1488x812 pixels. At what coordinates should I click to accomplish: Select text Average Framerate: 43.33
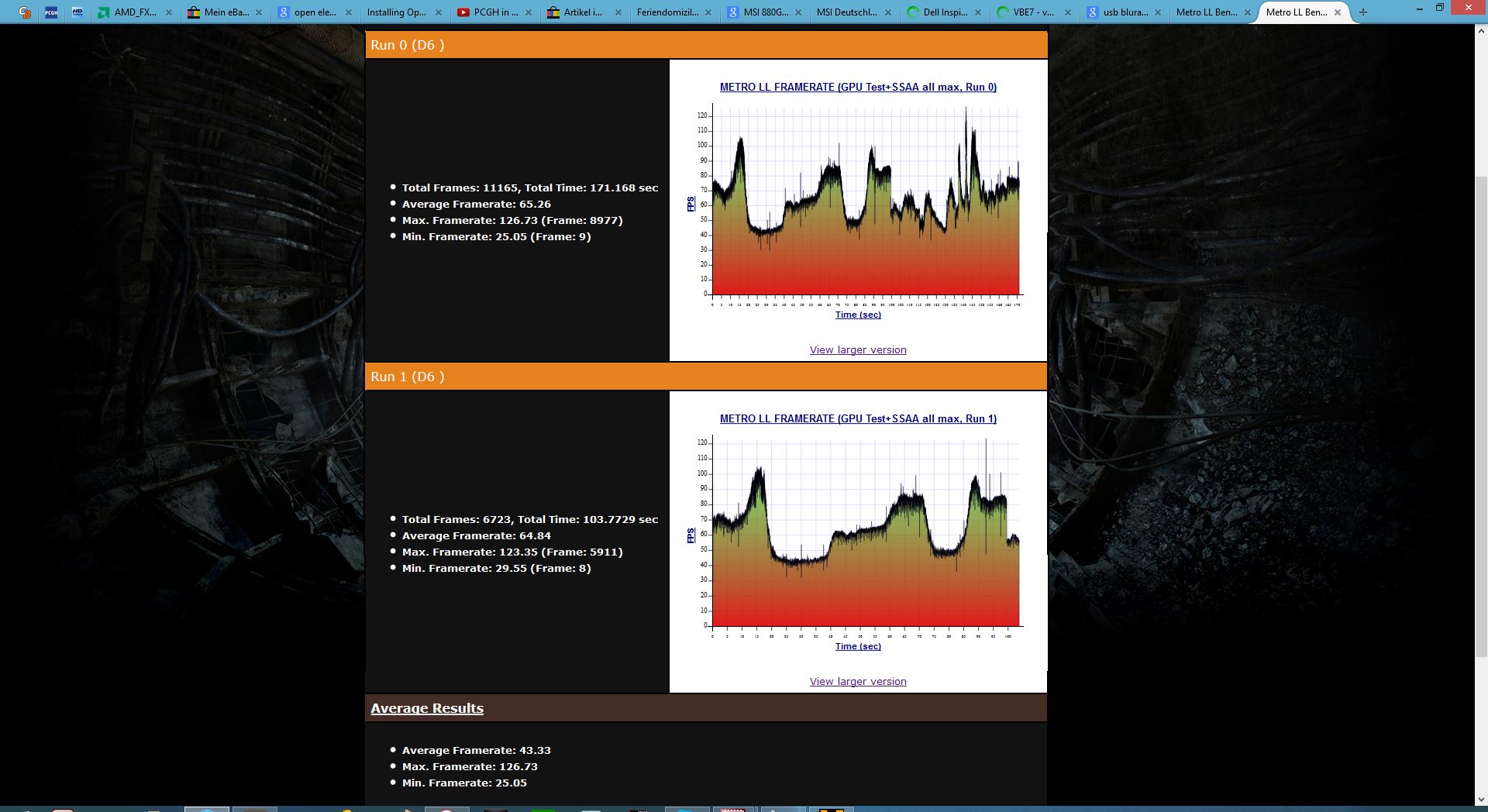click(477, 750)
